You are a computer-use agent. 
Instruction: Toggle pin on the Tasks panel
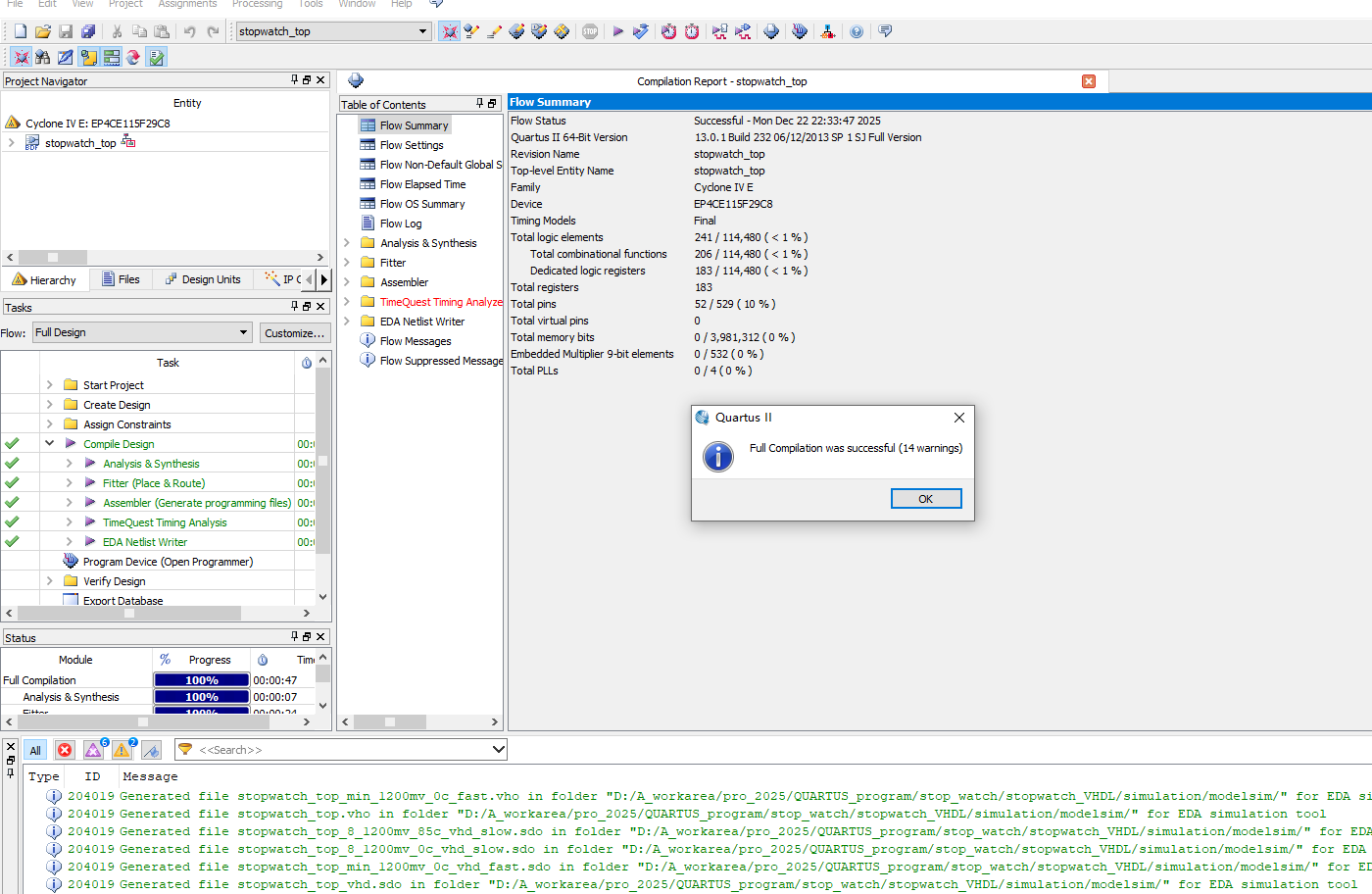[294, 307]
